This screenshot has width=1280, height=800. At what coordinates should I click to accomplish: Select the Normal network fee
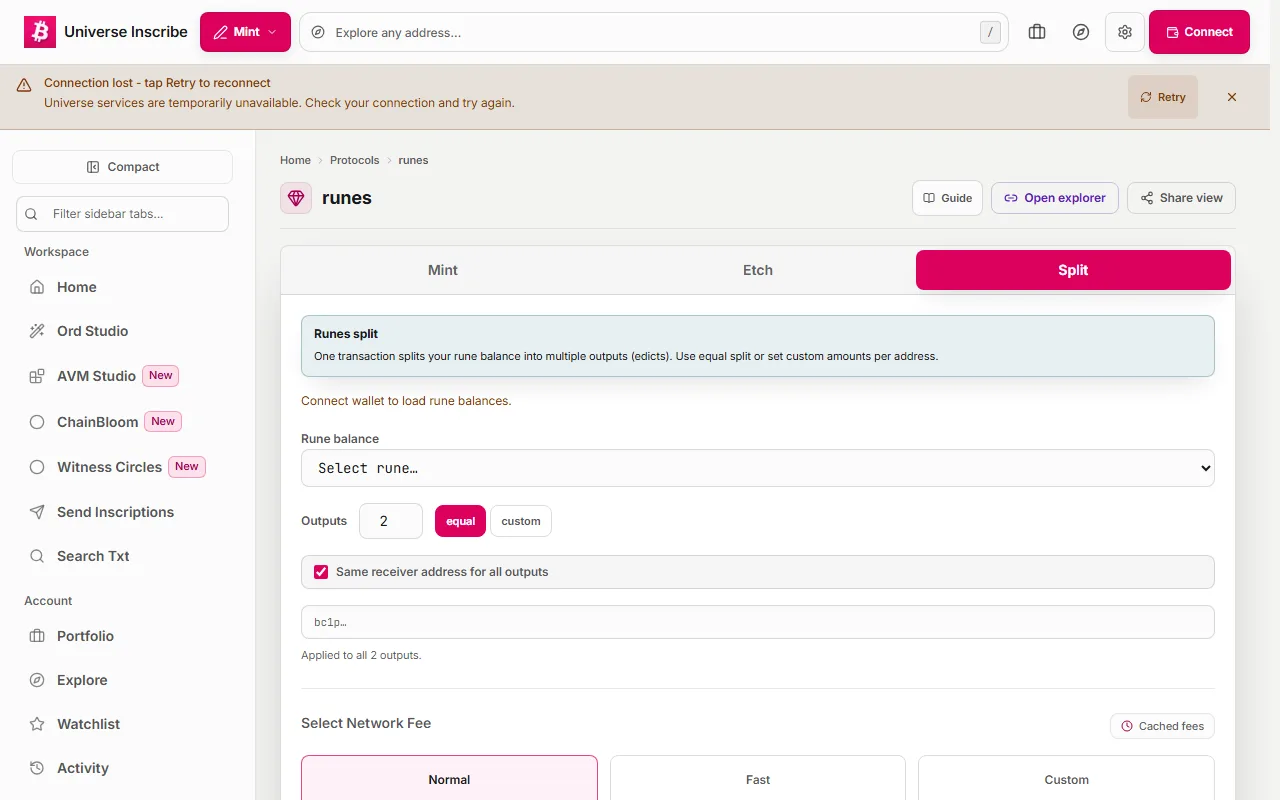pyautogui.click(x=449, y=779)
